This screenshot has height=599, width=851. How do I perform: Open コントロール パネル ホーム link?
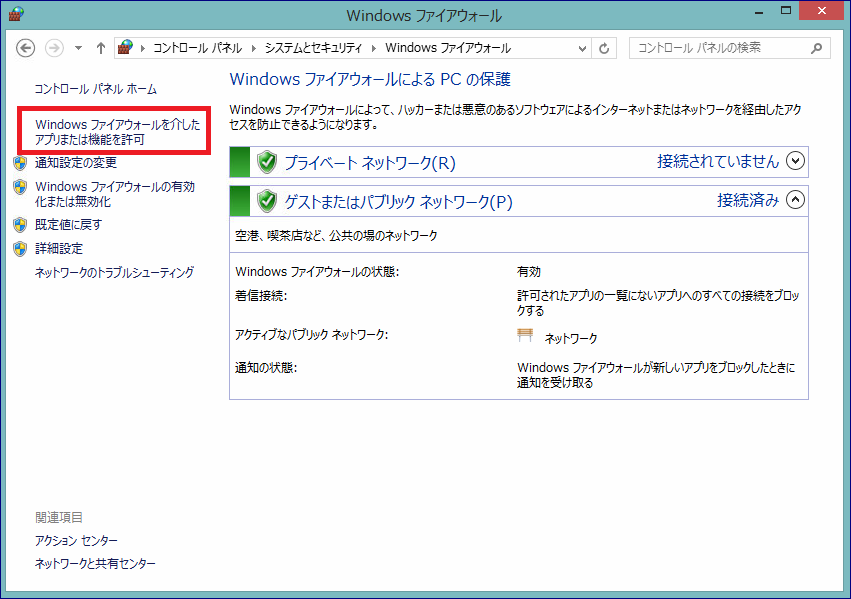coord(96,89)
